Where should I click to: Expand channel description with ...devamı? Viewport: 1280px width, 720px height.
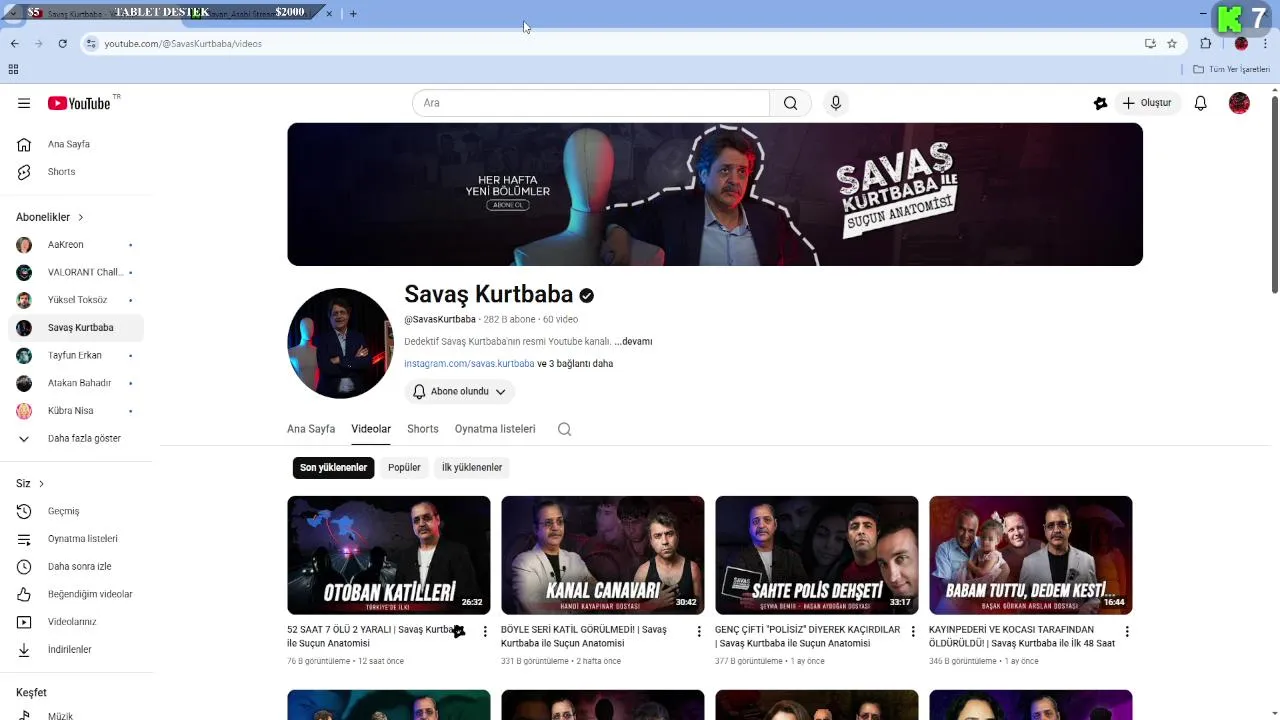pos(633,341)
